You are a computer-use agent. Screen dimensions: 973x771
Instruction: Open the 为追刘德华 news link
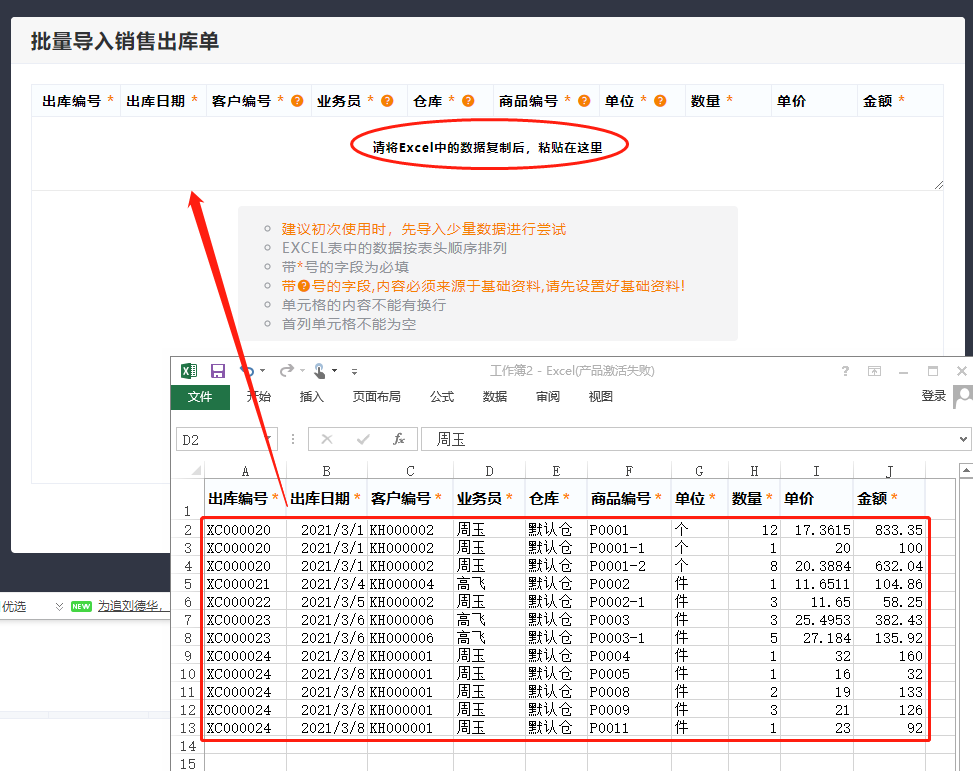pos(129,606)
